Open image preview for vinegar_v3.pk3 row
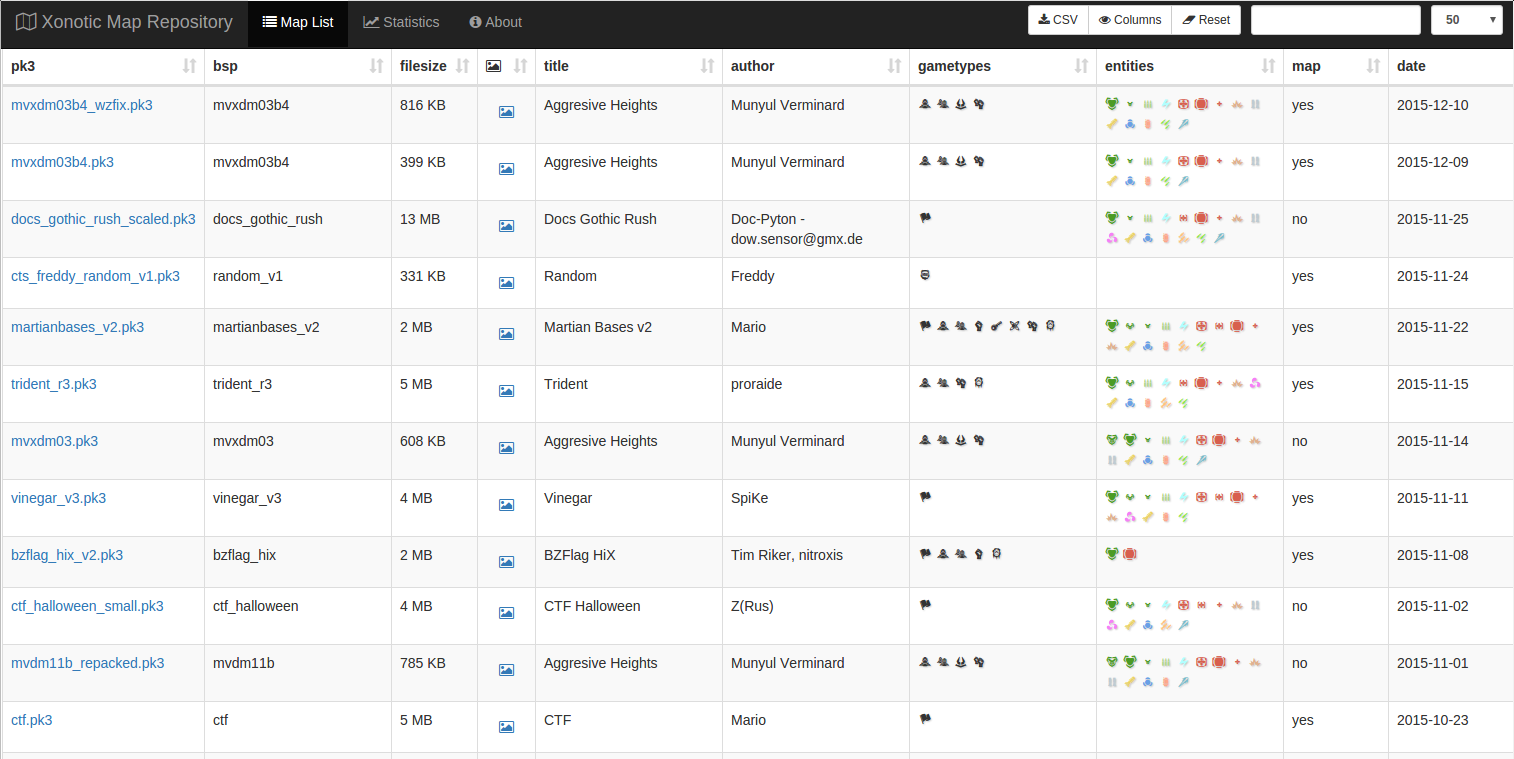 [x=506, y=505]
